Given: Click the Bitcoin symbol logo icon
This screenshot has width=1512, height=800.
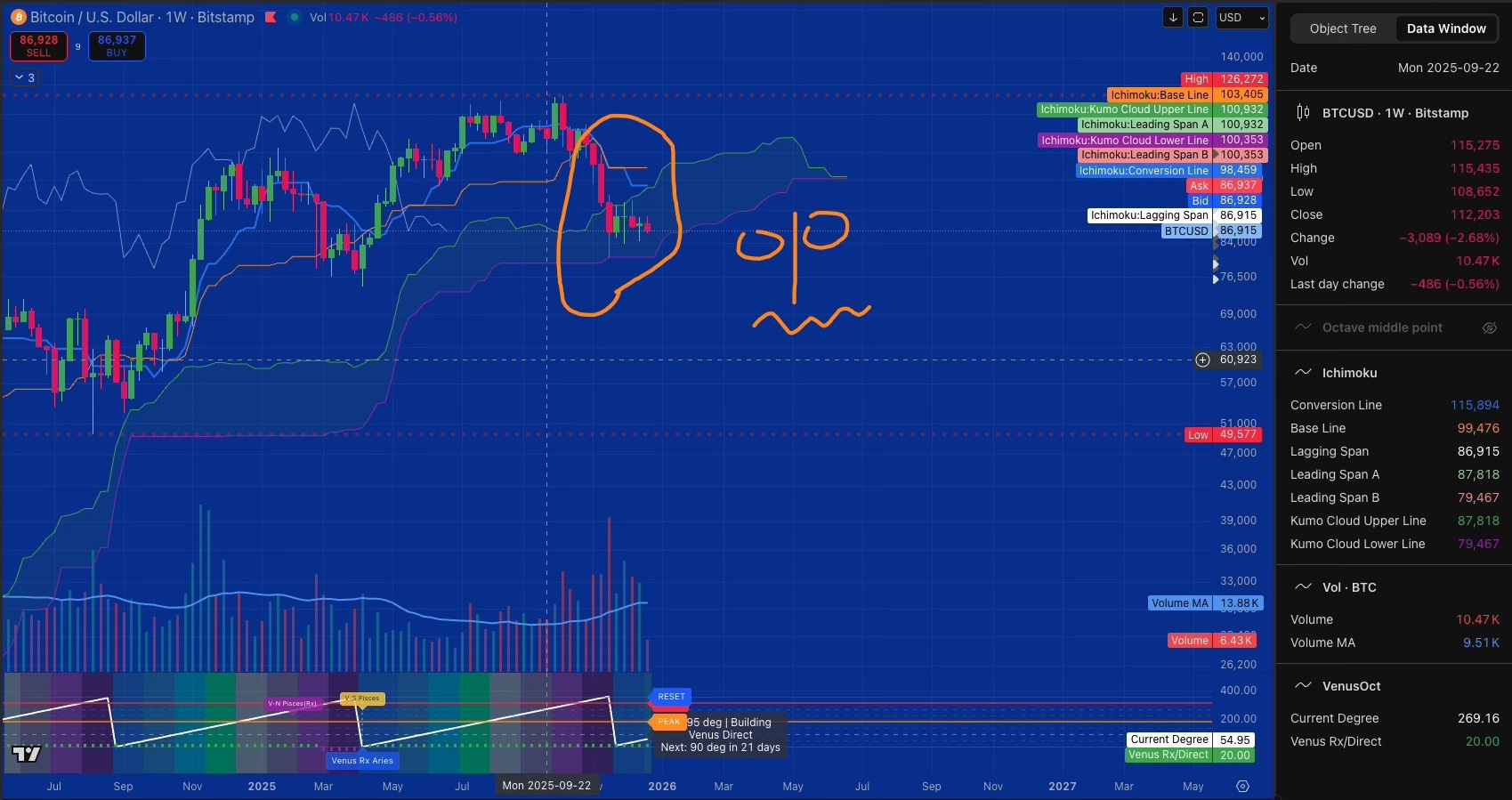Looking at the screenshot, I should (x=18, y=17).
